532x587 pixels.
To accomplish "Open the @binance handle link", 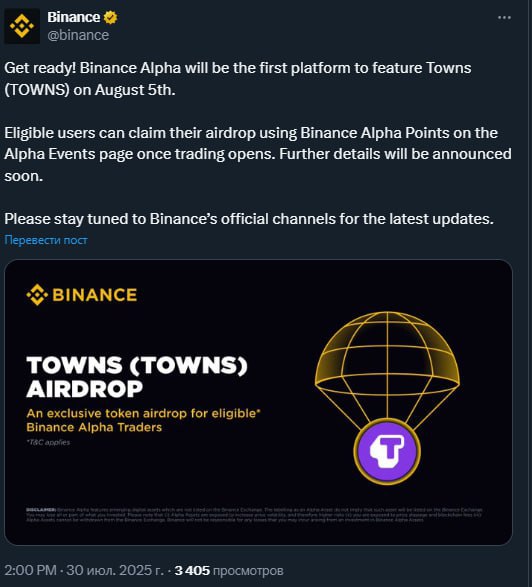I will (x=78, y=35).
